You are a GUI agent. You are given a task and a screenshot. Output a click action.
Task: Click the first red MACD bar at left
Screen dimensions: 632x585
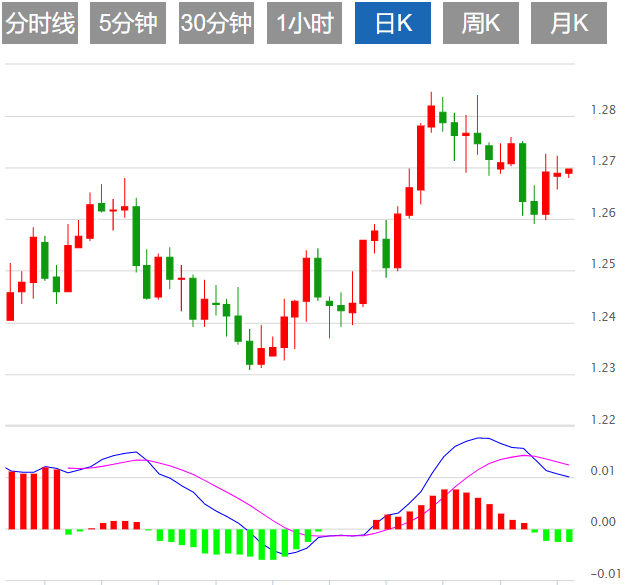(12, 500)
